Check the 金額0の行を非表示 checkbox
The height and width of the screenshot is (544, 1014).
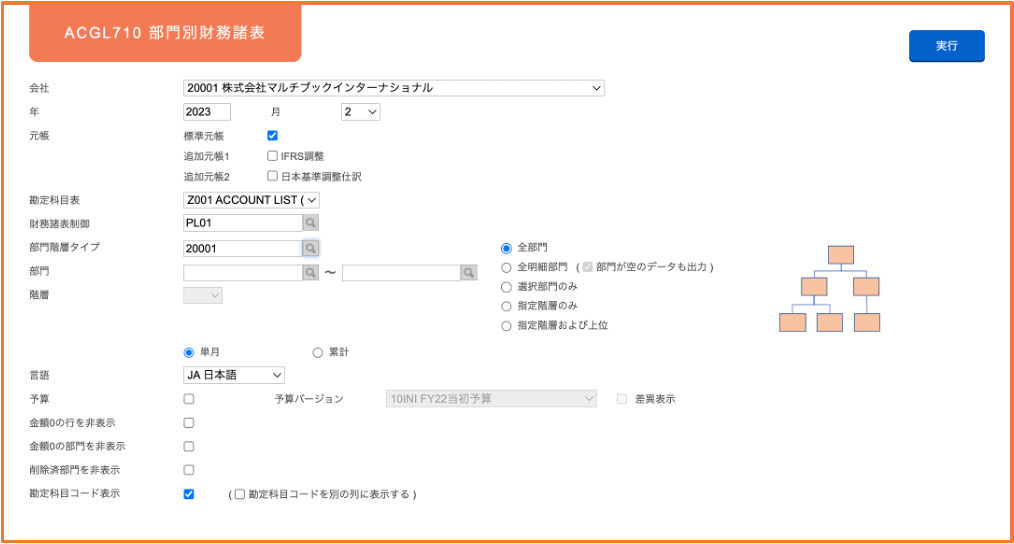[x=189, y=423]
